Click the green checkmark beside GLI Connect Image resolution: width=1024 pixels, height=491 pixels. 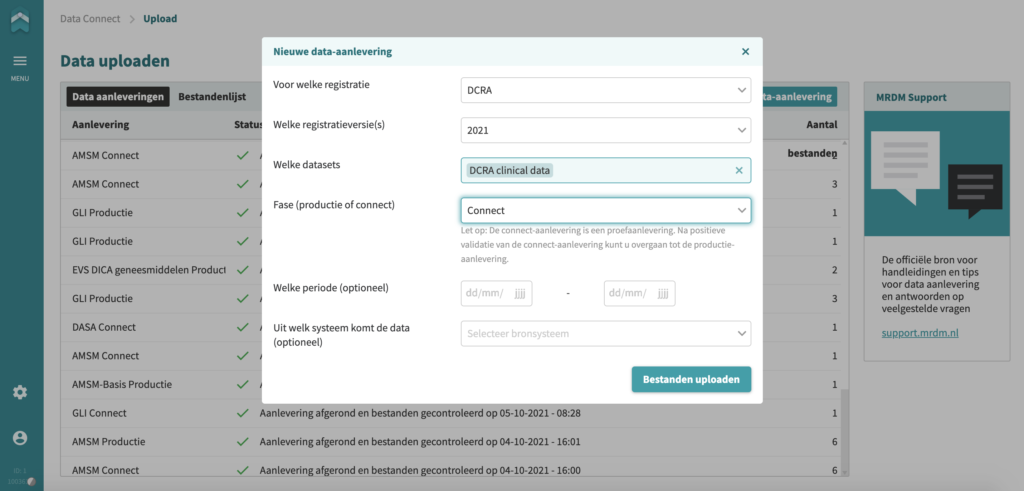pyautogui.click(x=243, y=413)
